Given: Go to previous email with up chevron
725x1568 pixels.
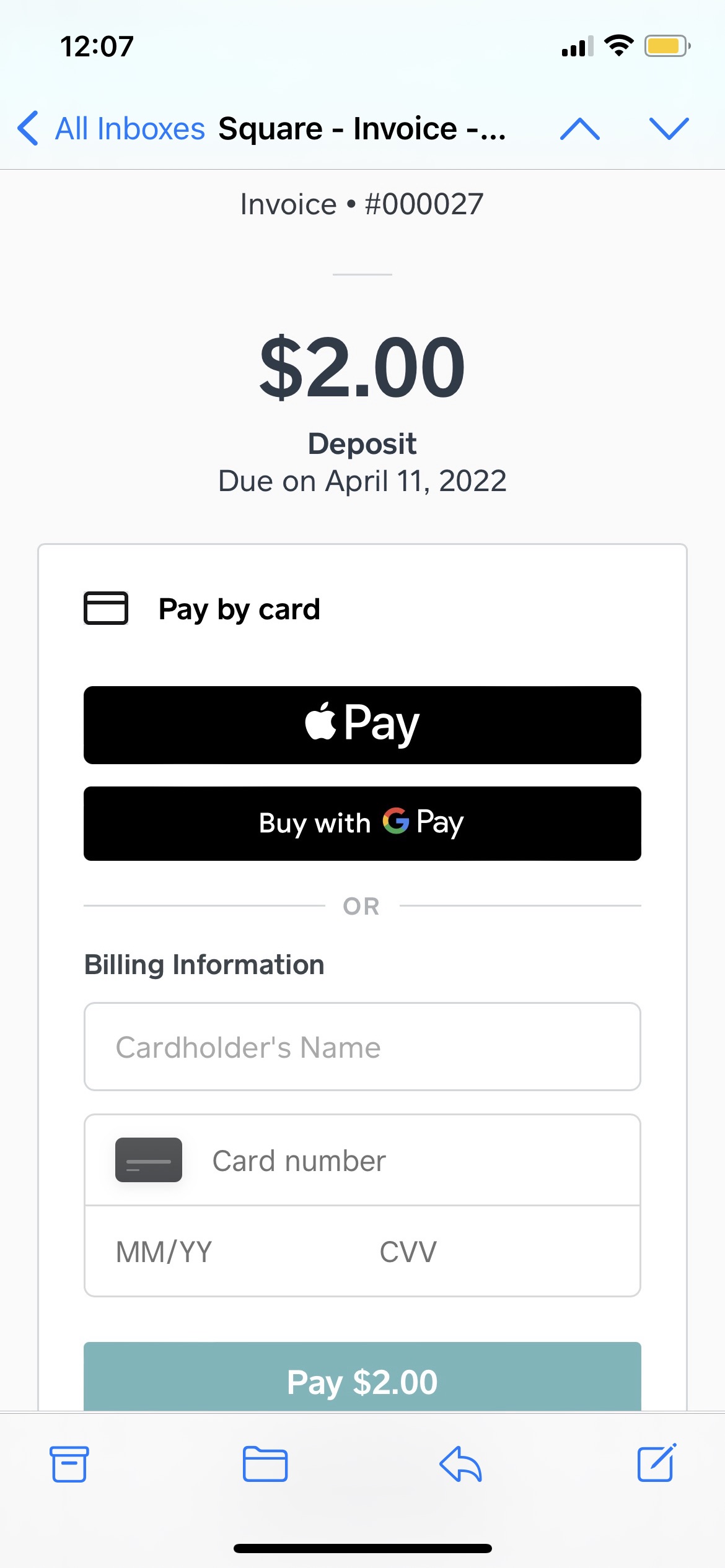Looking at the screenshot, I should coord(579,129).
